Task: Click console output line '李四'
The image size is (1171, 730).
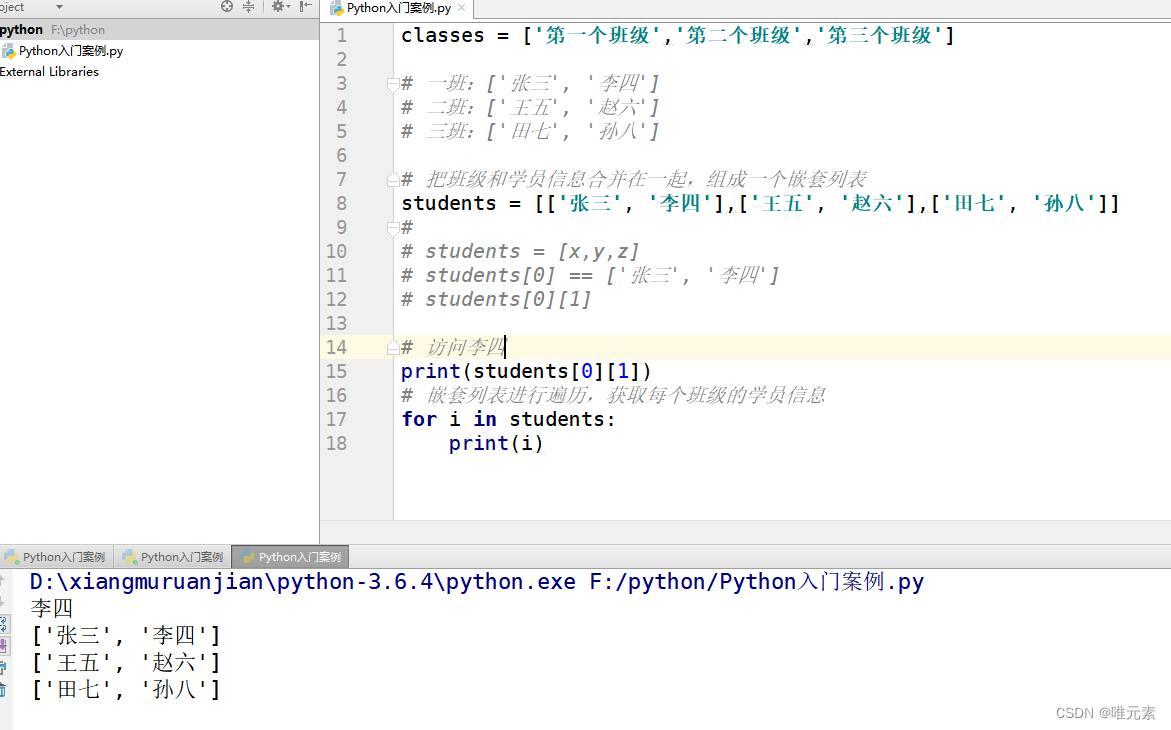Action: 52,608
